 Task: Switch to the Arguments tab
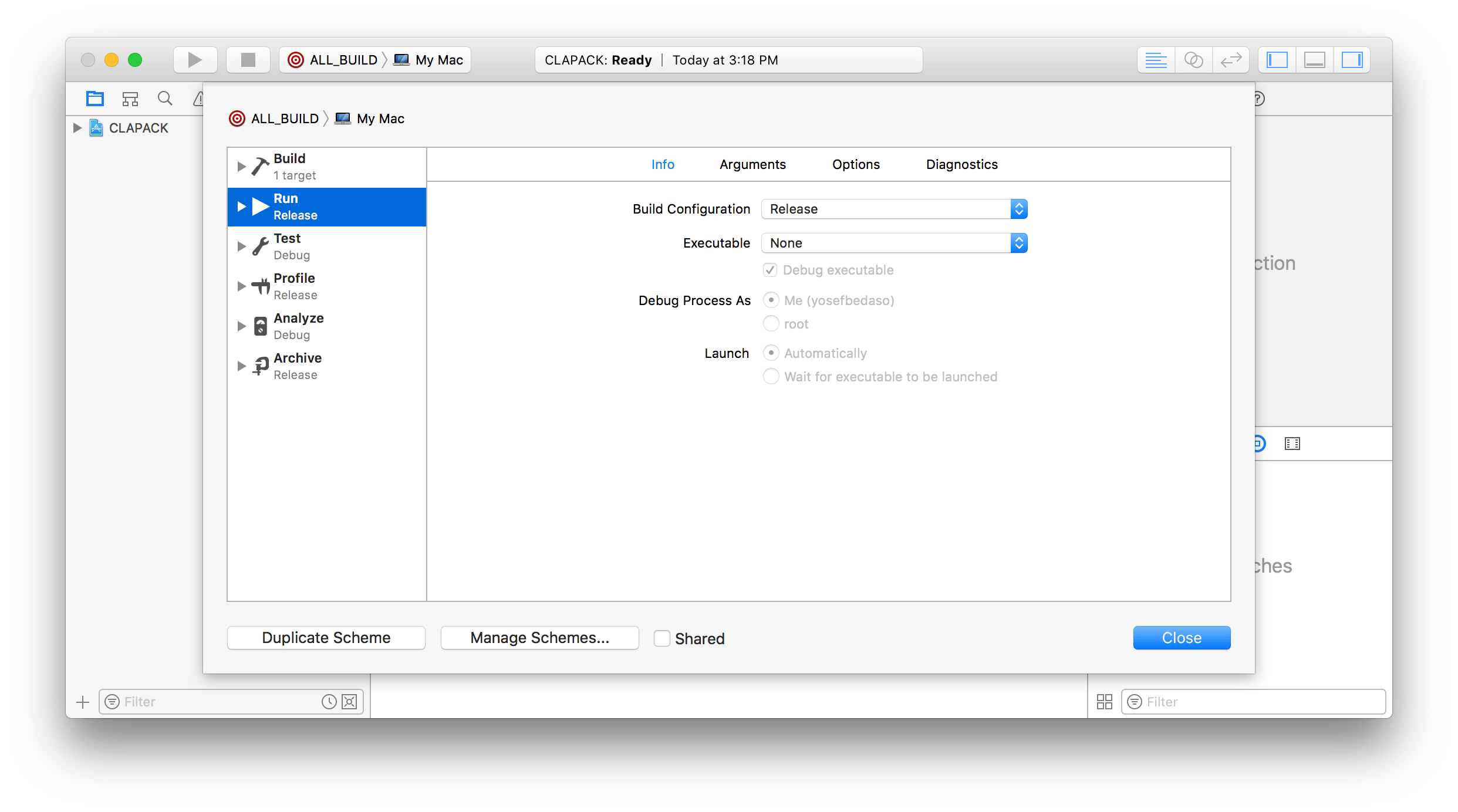752,164
